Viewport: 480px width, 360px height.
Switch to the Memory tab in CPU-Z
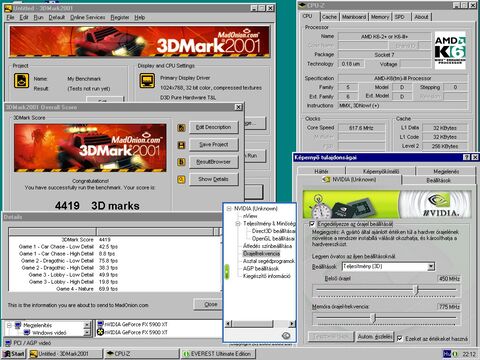click(x=380, y=17)
